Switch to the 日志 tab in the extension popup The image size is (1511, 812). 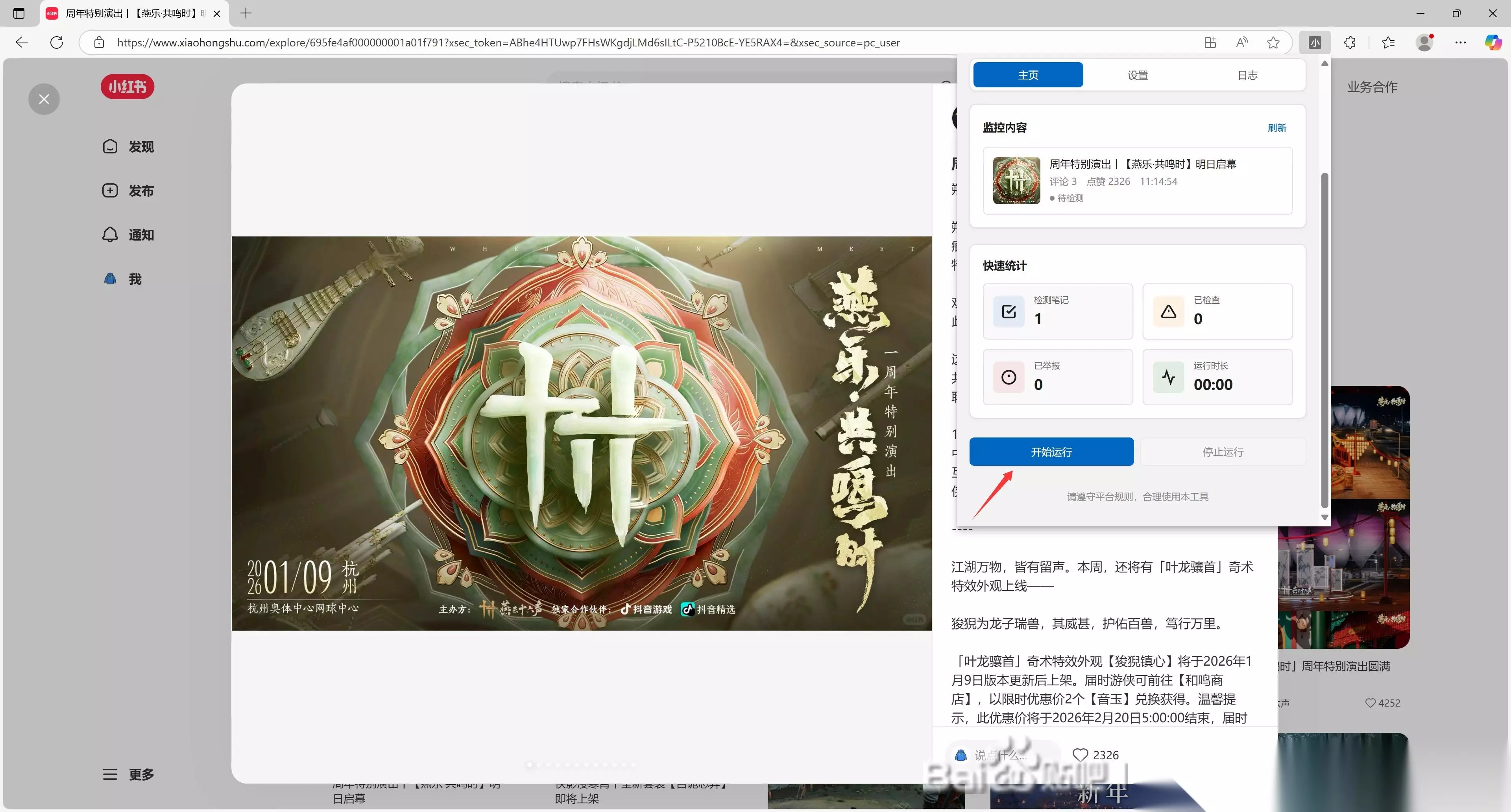[x=1248, y=75]
